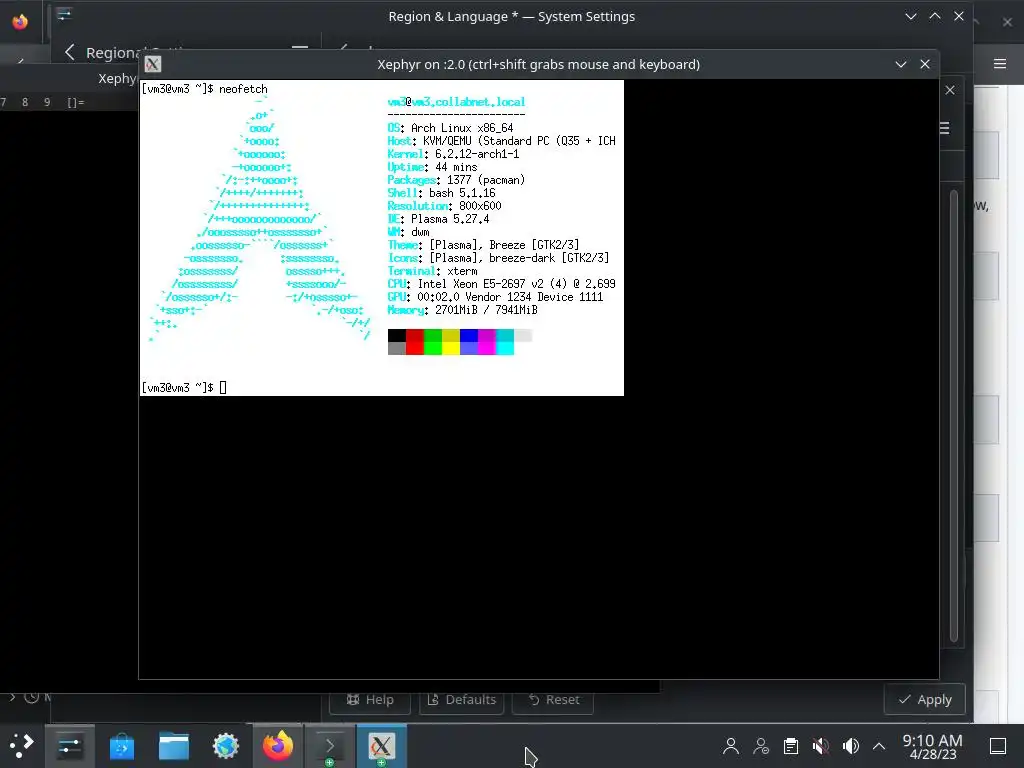
Task: Click the 'Memory: 2701MiB / 7941MiB' line
Action: (x=462, y=310)
